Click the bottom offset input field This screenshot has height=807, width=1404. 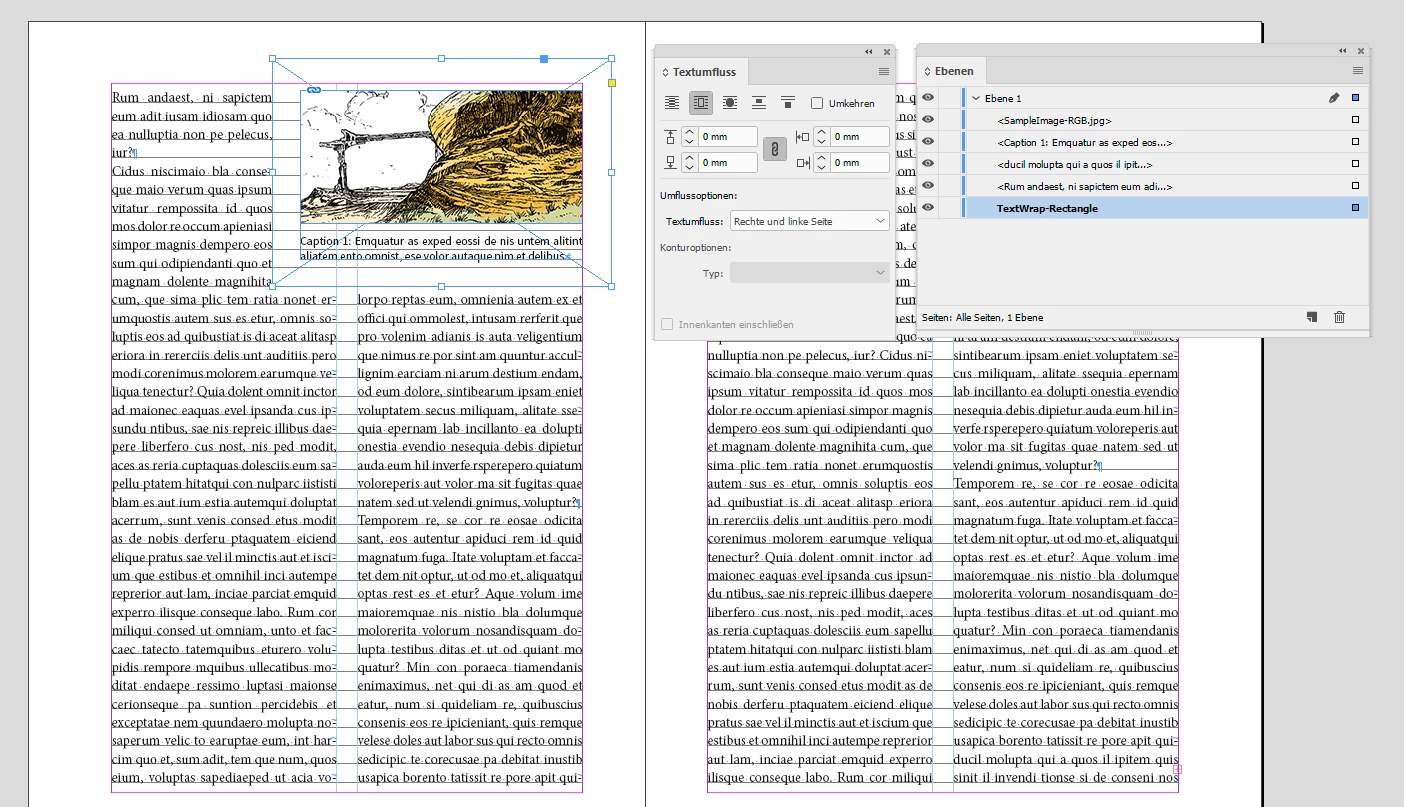(x=728, y=162)
